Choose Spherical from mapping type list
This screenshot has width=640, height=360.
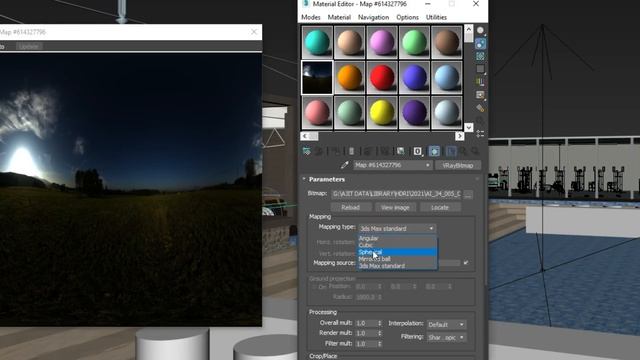pos(397,252)
